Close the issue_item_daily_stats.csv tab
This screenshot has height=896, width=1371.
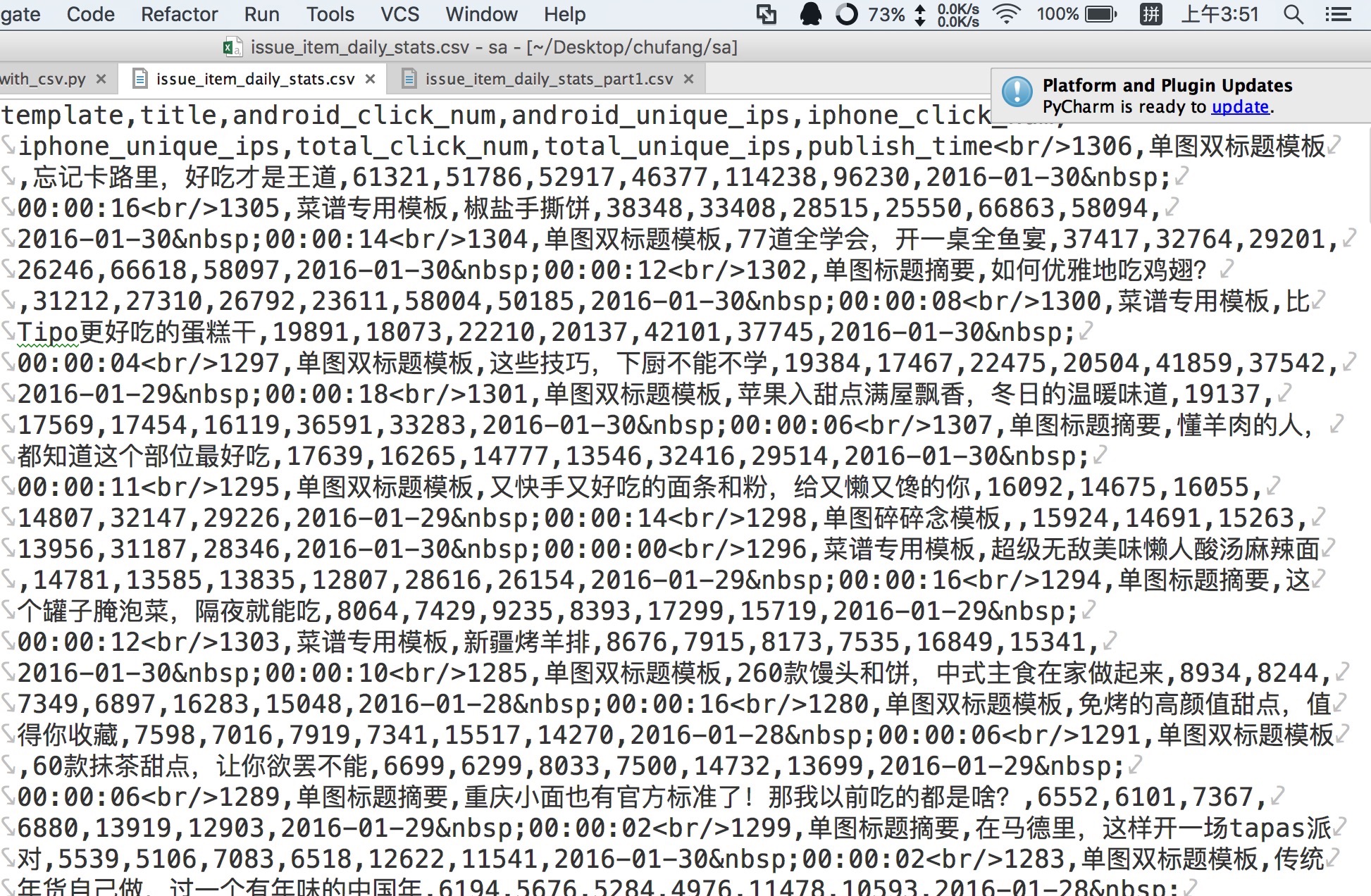click(370, 79)
